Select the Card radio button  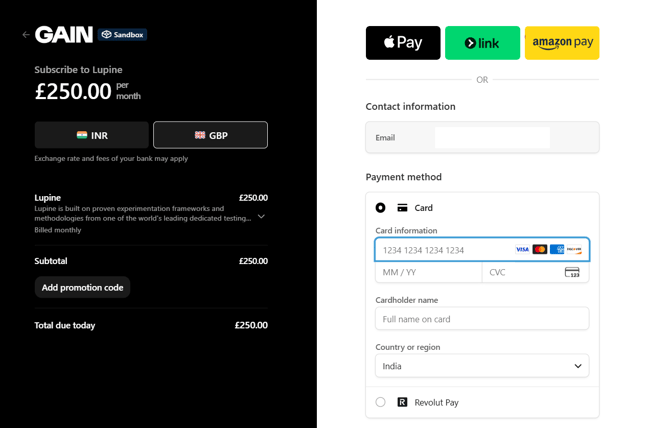coord(380,208)
